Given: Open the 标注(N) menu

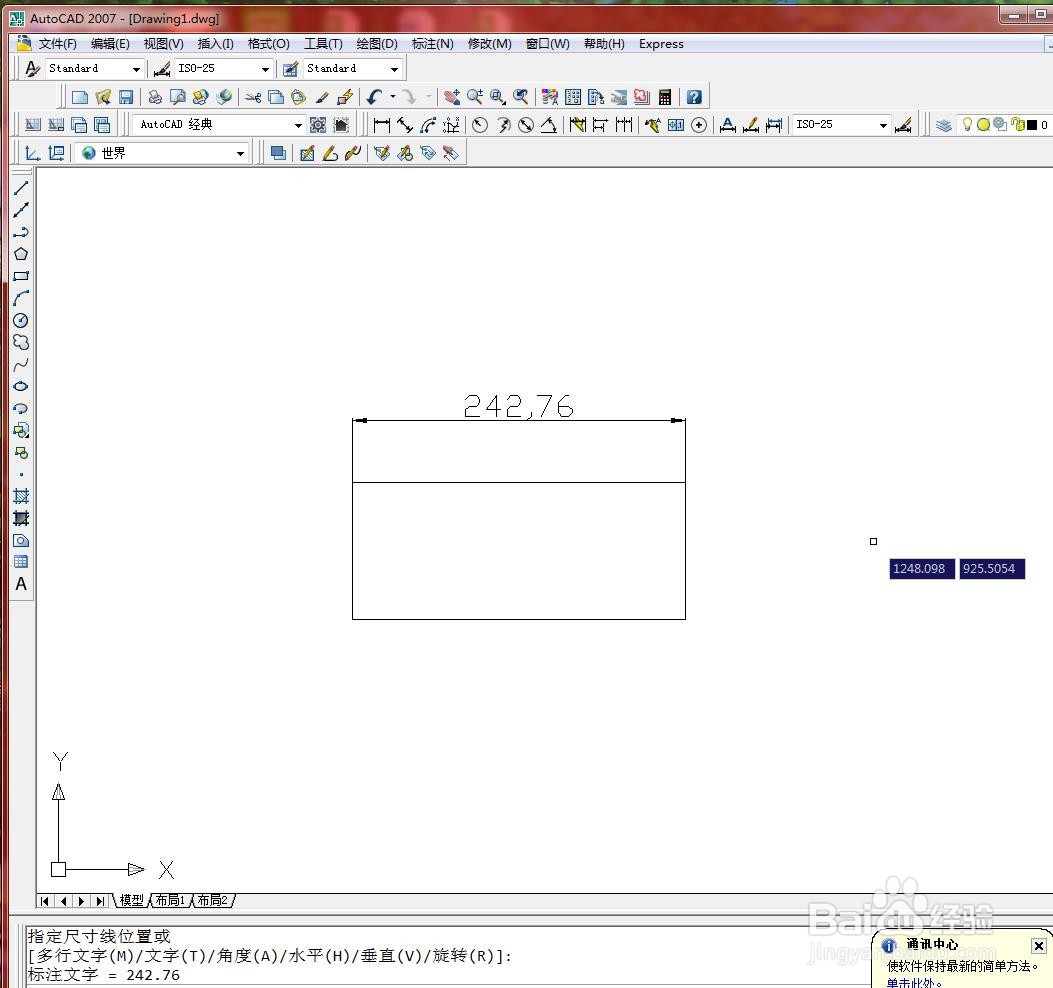Looking at the screenshot, I should click(432, 44).
